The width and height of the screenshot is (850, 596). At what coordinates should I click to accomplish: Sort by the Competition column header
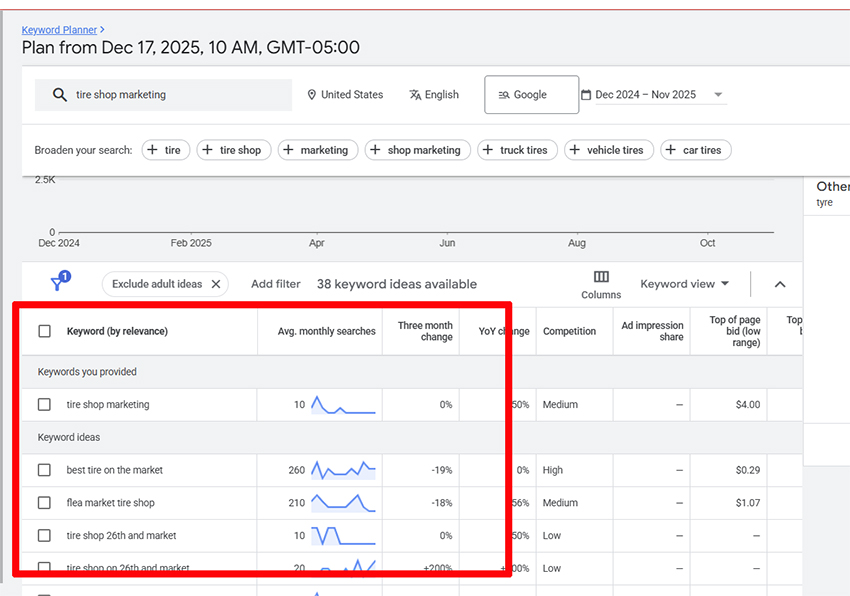click(569, 331)
